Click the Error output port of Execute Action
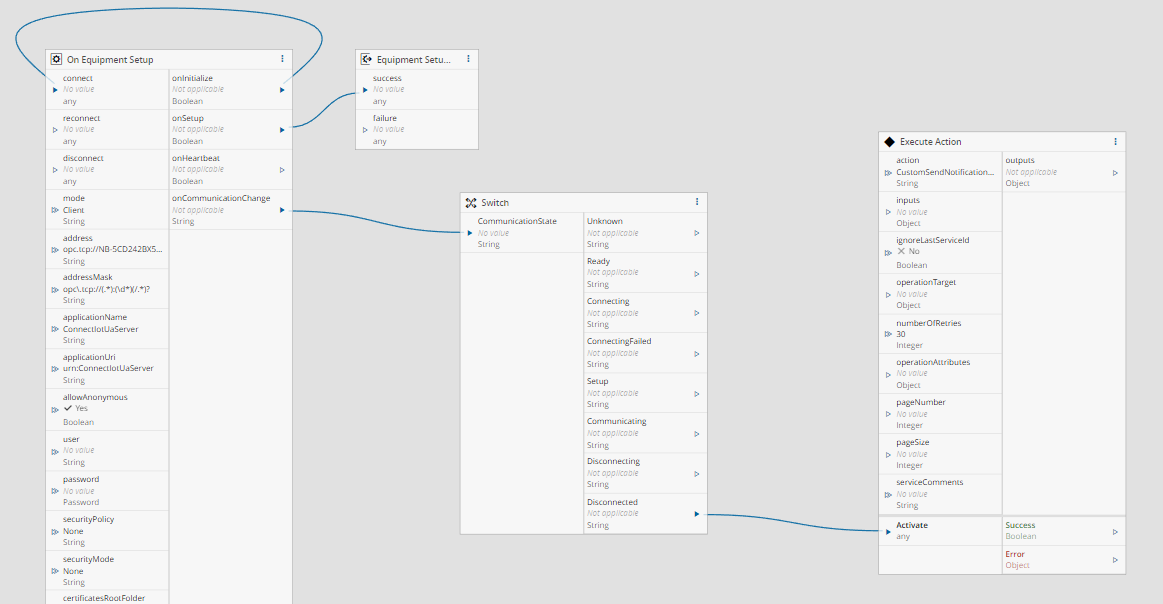Image resolution: width=1163 pixels, height=604 pixels. [1115, 560]
